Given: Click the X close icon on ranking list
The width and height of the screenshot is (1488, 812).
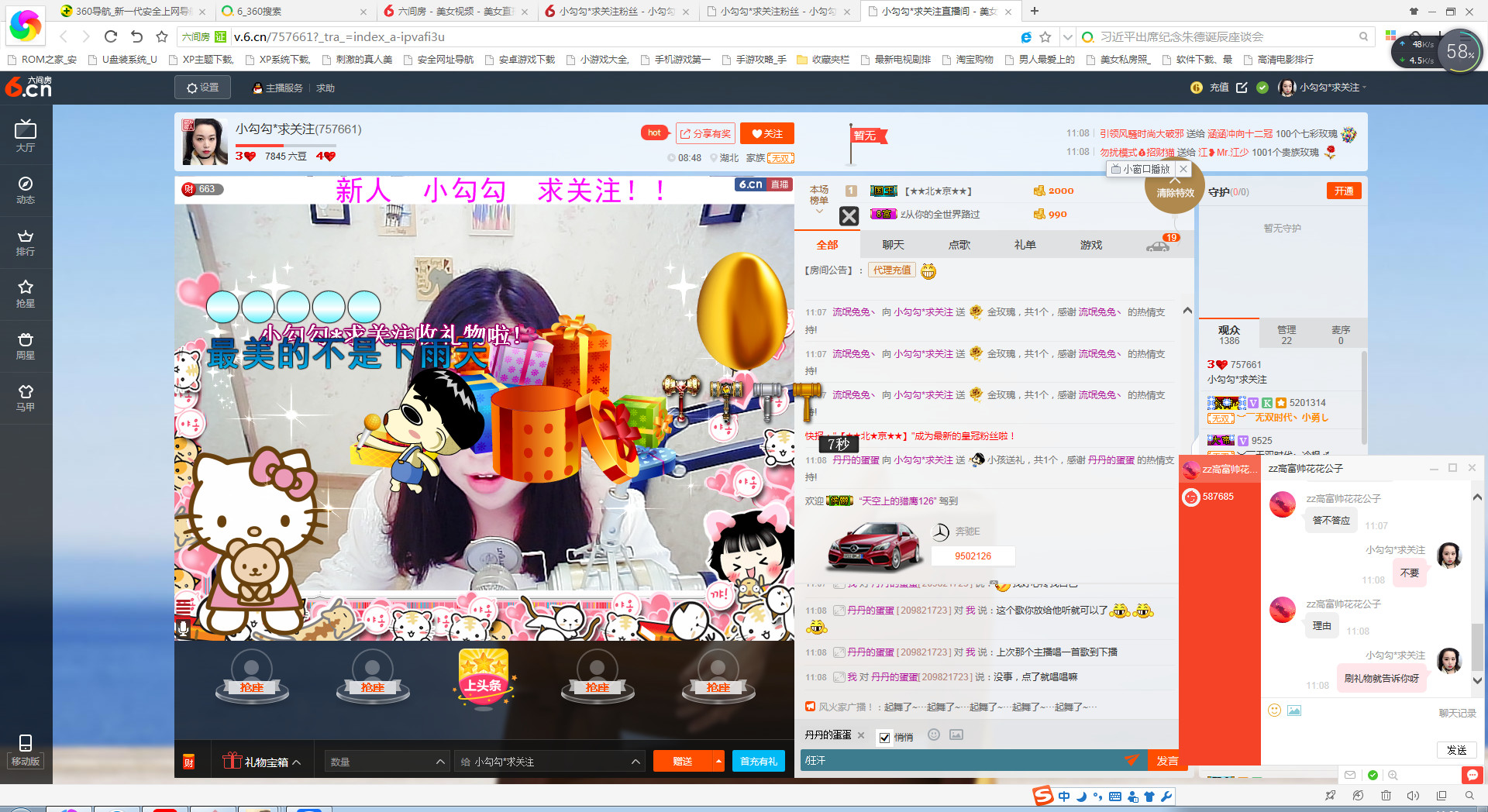Looking at the screenshot, I should (x=849, y=216).
